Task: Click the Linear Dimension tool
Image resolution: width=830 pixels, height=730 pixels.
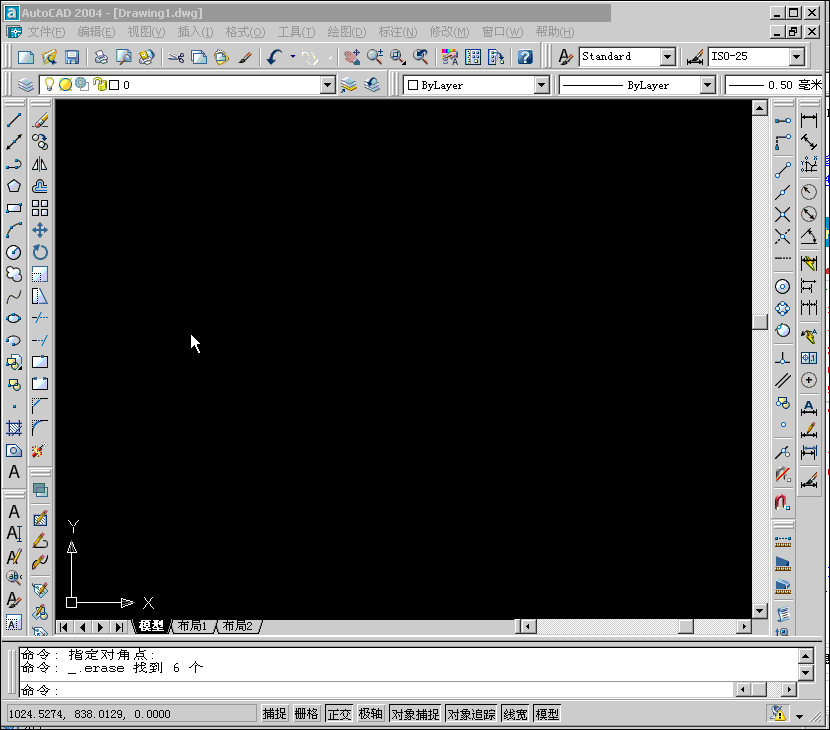Action: (809, 120)
